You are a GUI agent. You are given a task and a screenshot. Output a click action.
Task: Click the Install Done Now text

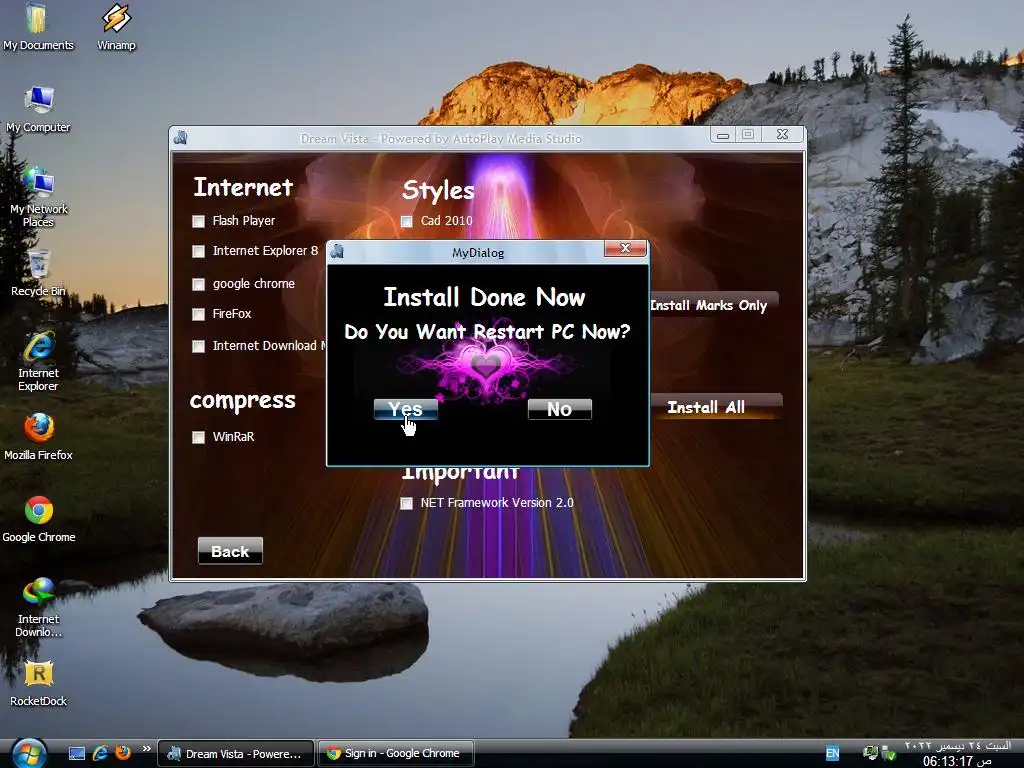[x=484, y=298]
